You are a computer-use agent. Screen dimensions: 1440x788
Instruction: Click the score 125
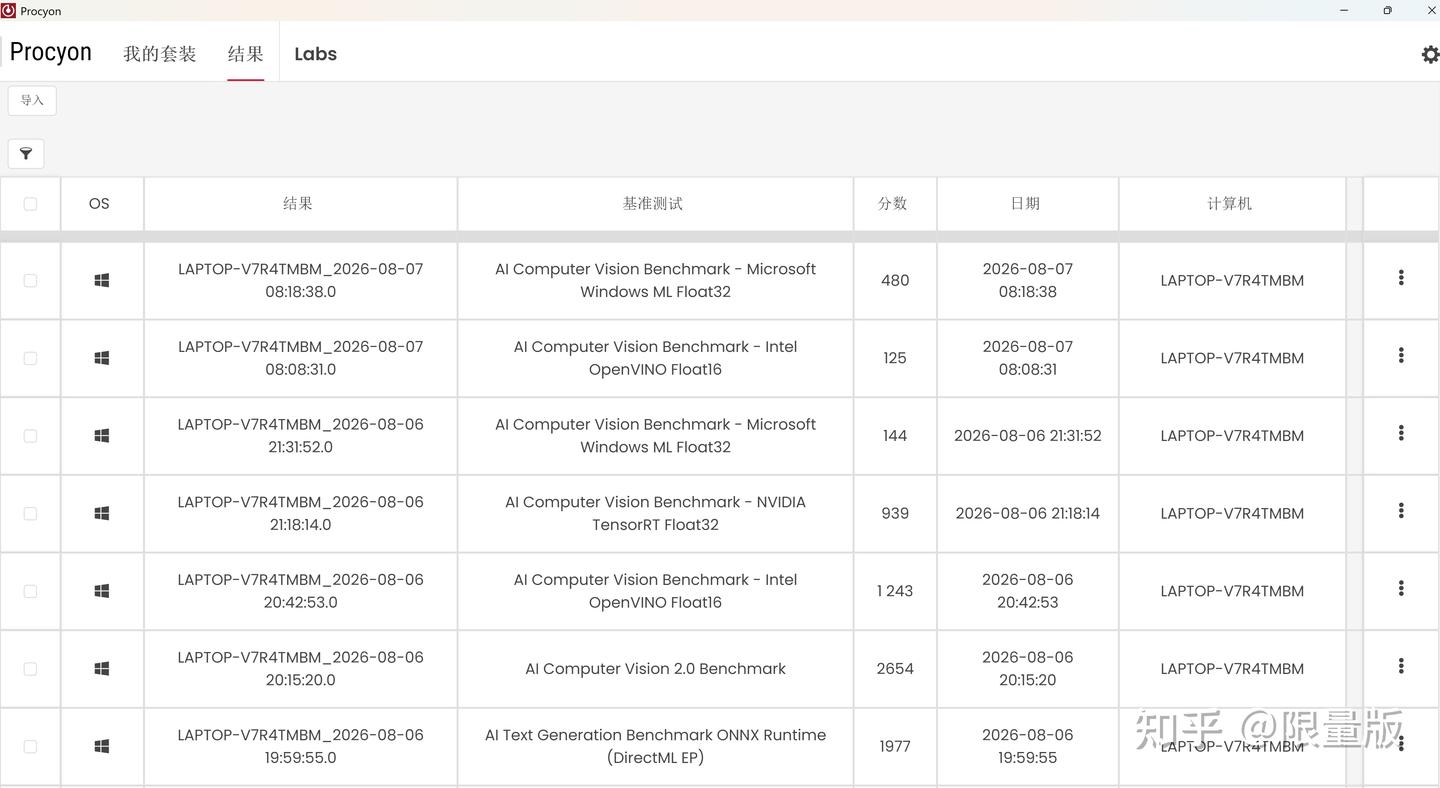(895, 358)
